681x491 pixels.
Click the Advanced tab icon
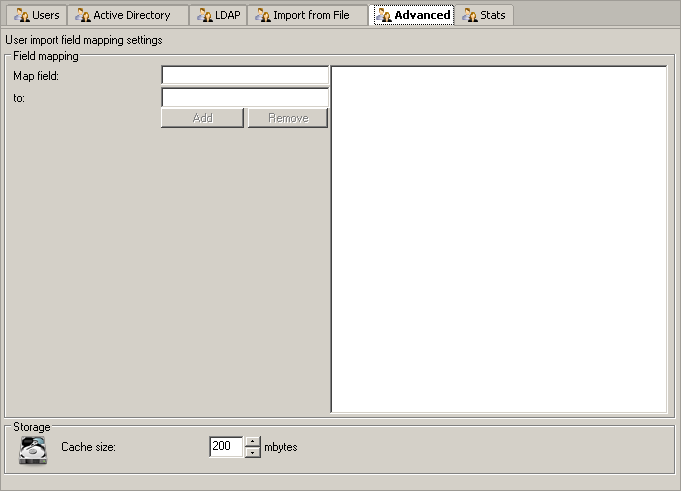pyautogui.click(x=383, y=15)
